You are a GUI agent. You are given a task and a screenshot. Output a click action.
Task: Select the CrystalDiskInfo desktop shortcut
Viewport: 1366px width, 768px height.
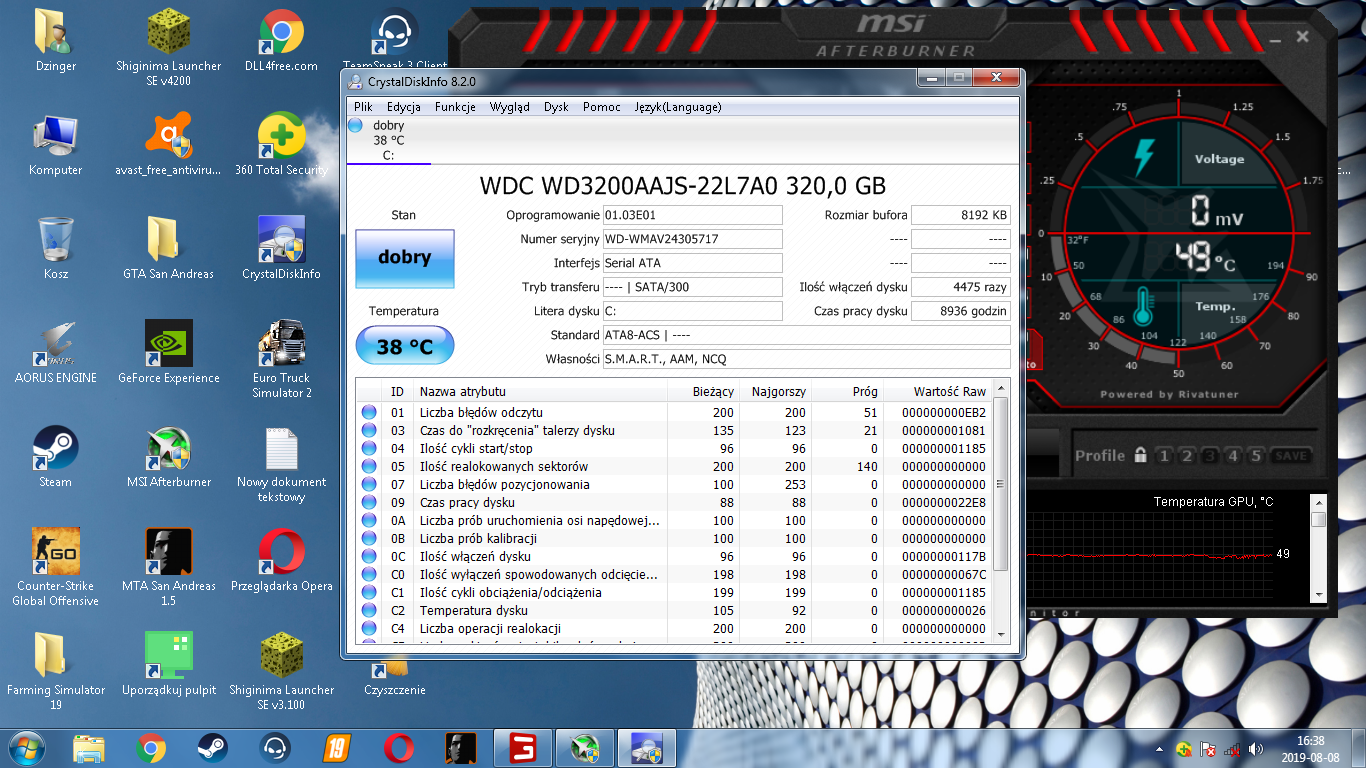click(x=281, y=248)
